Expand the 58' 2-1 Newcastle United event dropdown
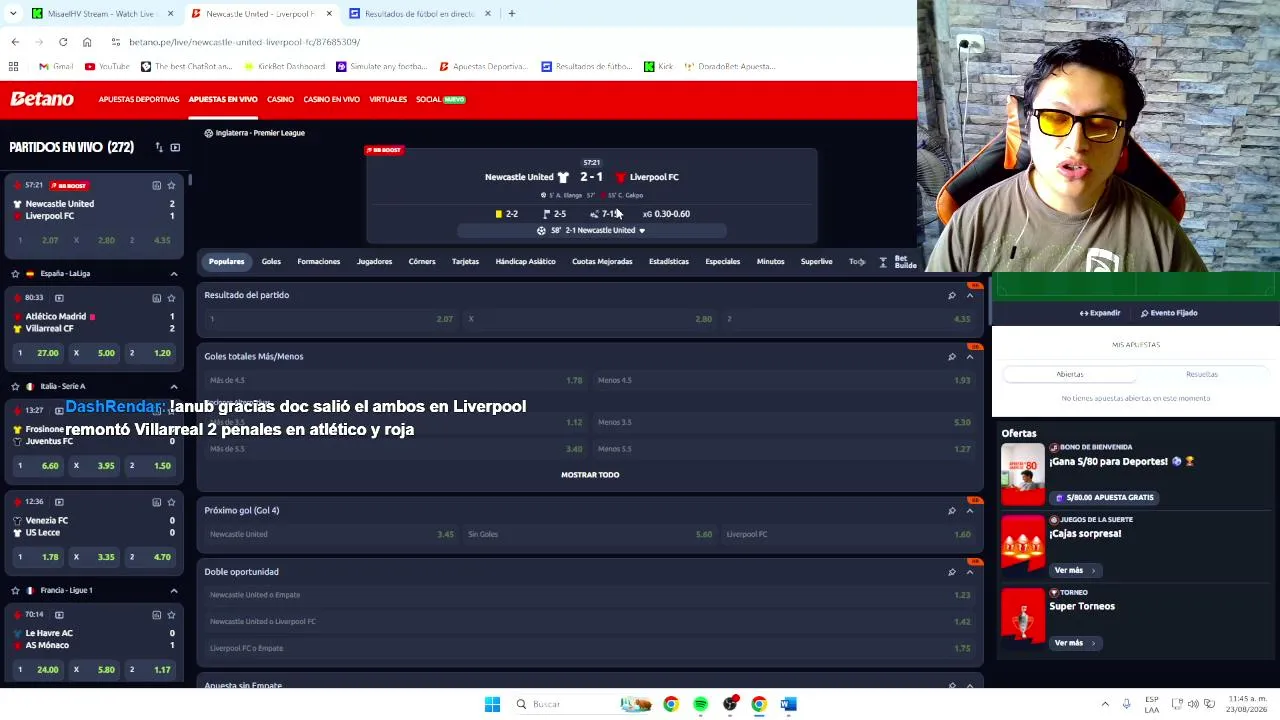 [591, 230]
